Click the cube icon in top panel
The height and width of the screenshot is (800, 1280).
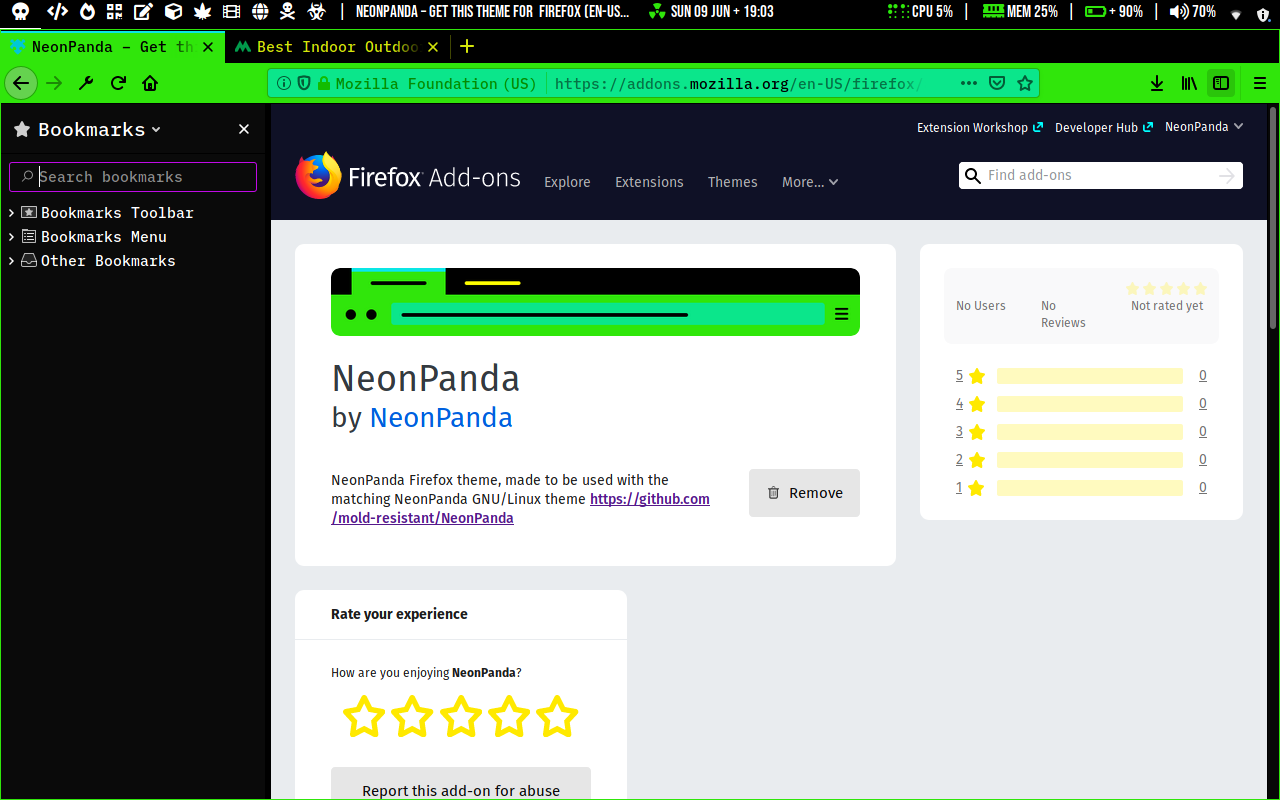pyautogui.click(x=174, y=12)
